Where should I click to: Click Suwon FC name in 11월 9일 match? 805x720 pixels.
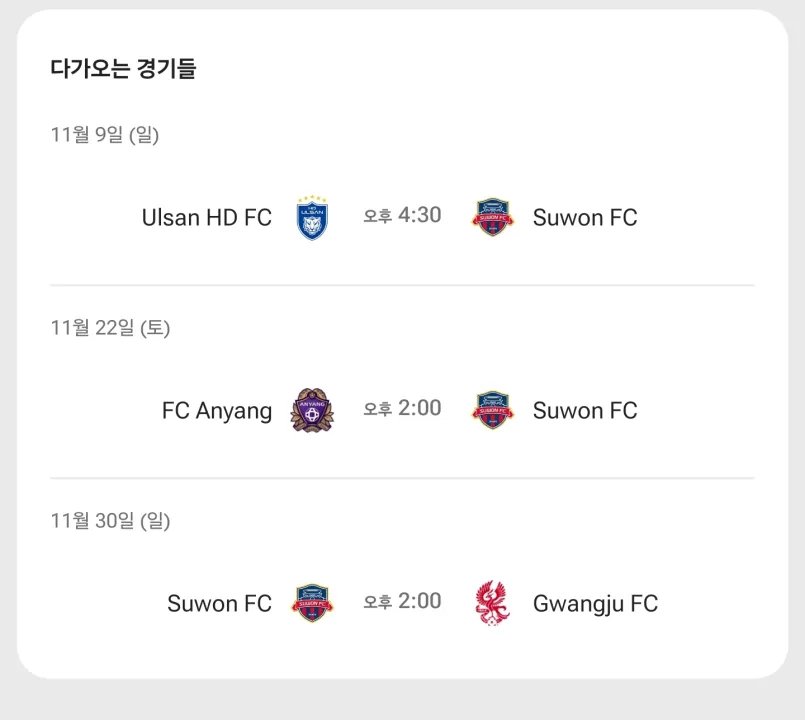coord(585,218)
